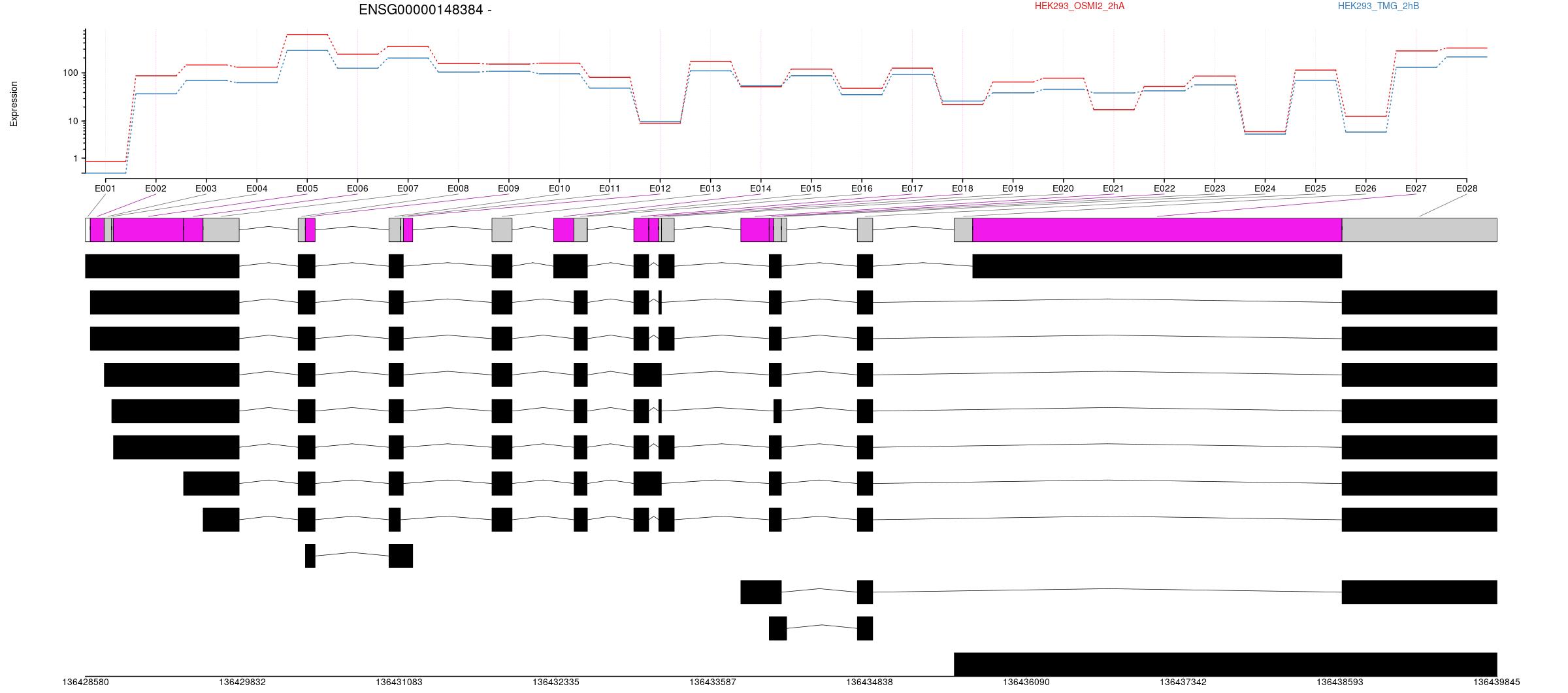The height and width of the screenshot is (693, 1568).
Task: Click genomic coordinate 136434838
Action: tap(870, 683)
